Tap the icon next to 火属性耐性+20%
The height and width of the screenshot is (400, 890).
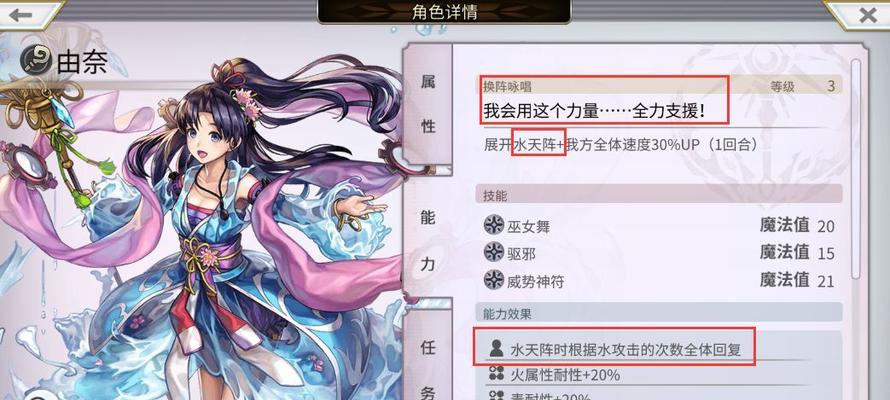[496, 374]
